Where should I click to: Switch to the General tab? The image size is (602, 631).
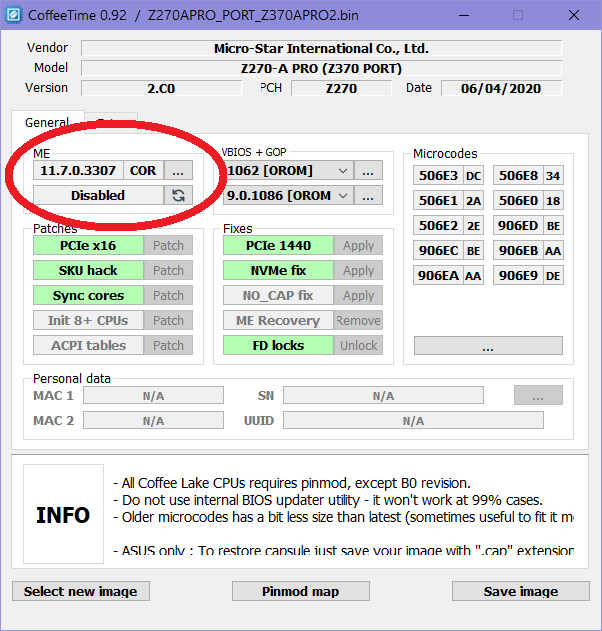coord(47,122)
